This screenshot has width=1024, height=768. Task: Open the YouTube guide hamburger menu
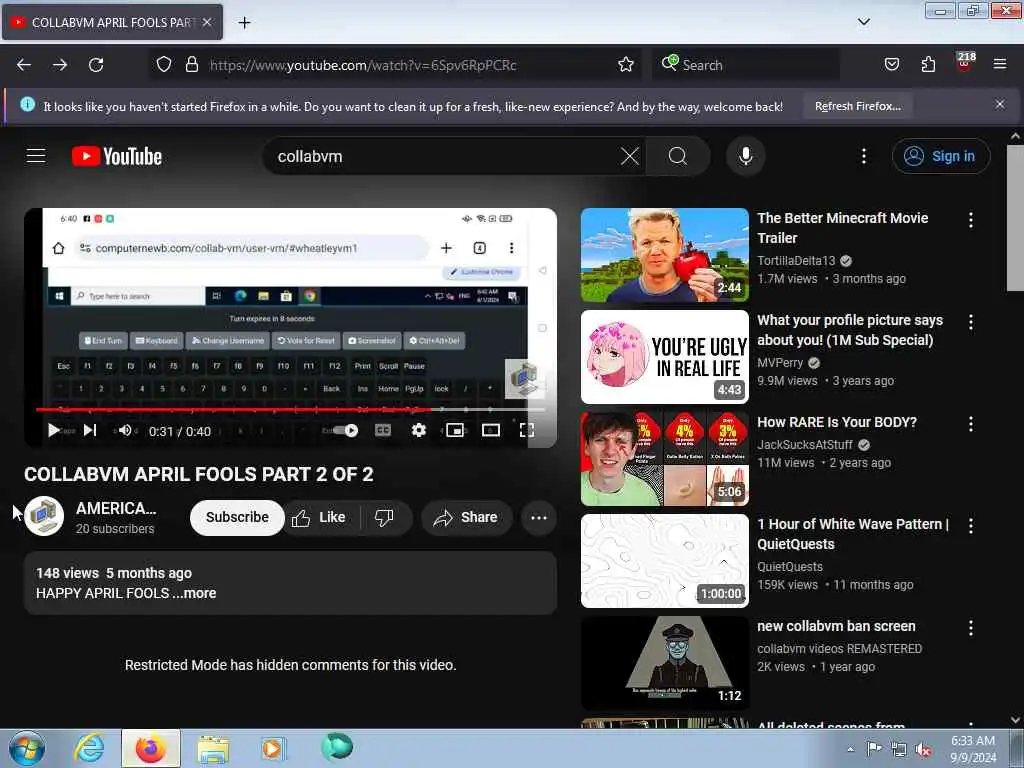36,156
